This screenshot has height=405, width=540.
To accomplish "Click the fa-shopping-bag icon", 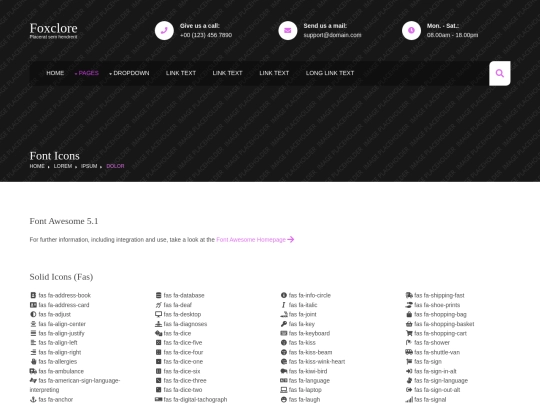I will (x=409, y=314).
